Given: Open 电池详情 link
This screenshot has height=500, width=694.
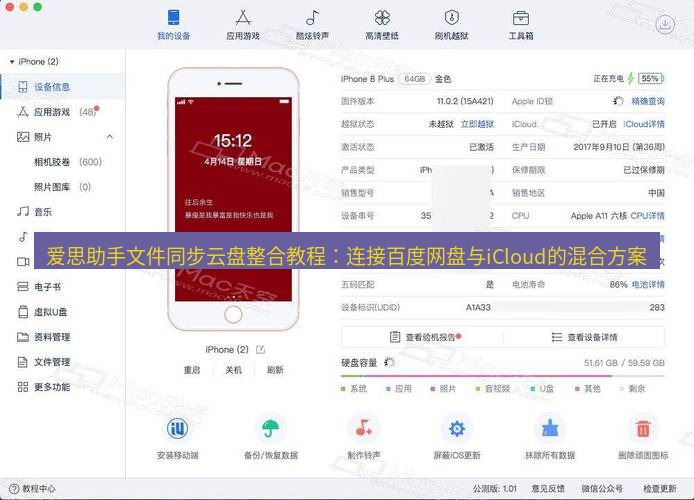Looking at the screenshot, I should pos(648,285).
